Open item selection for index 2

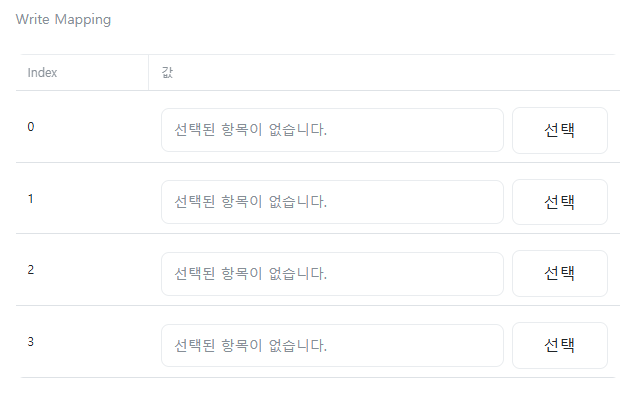click(560, 273)
